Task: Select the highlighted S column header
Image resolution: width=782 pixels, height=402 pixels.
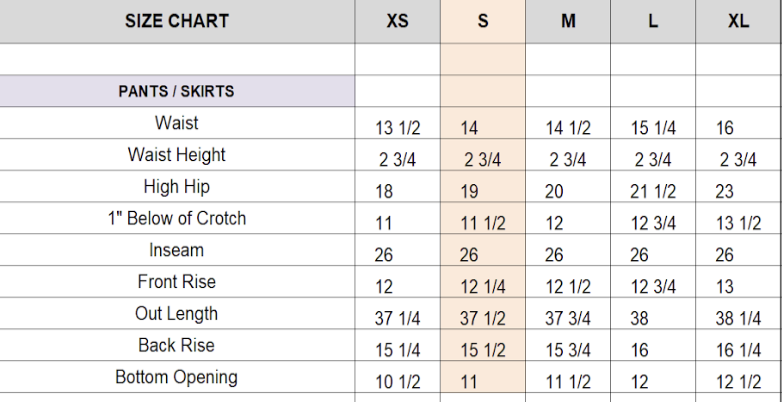Action: pos(483,21)
